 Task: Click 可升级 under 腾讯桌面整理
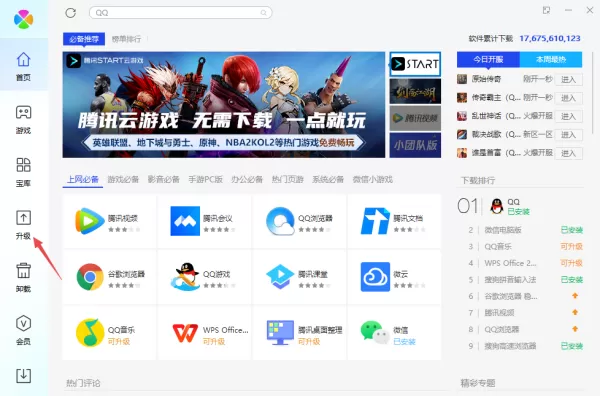pyautogui.click(x=309, y=341)
